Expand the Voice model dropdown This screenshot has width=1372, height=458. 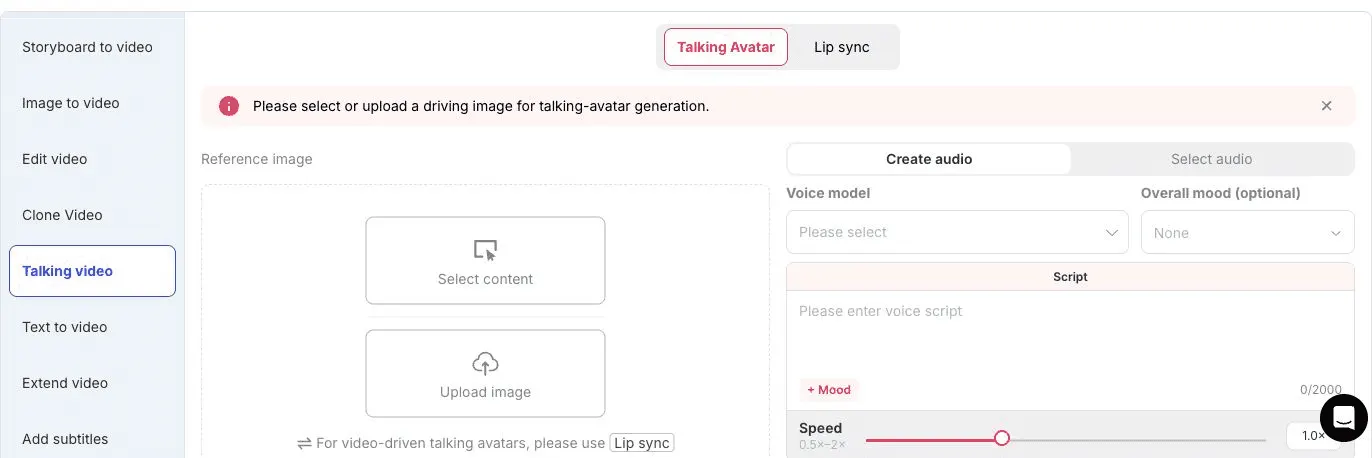point(957,232)
